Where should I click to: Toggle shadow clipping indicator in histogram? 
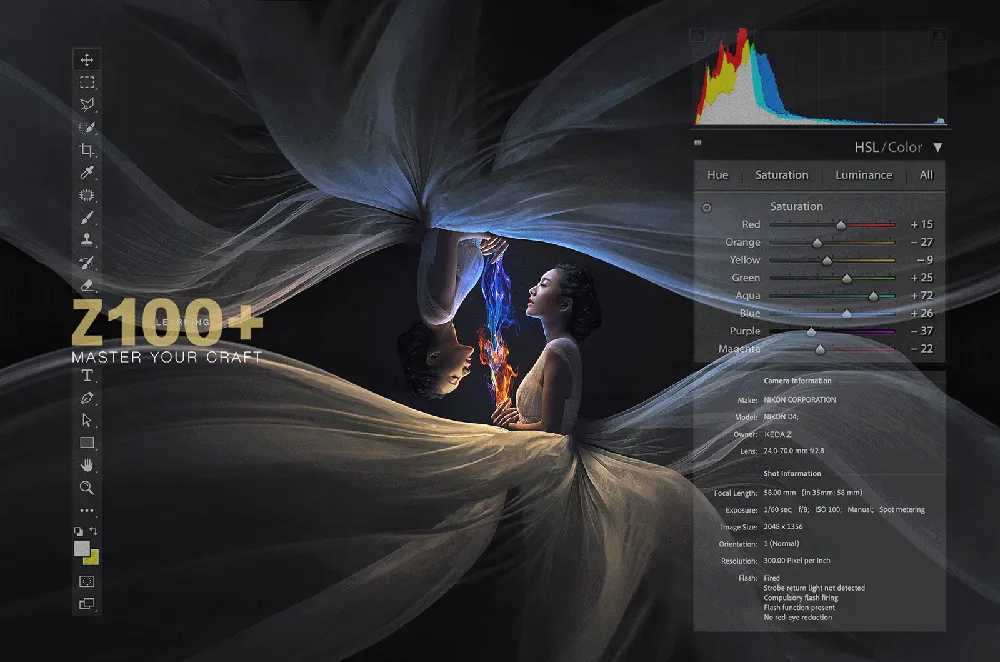pos(699,36)
